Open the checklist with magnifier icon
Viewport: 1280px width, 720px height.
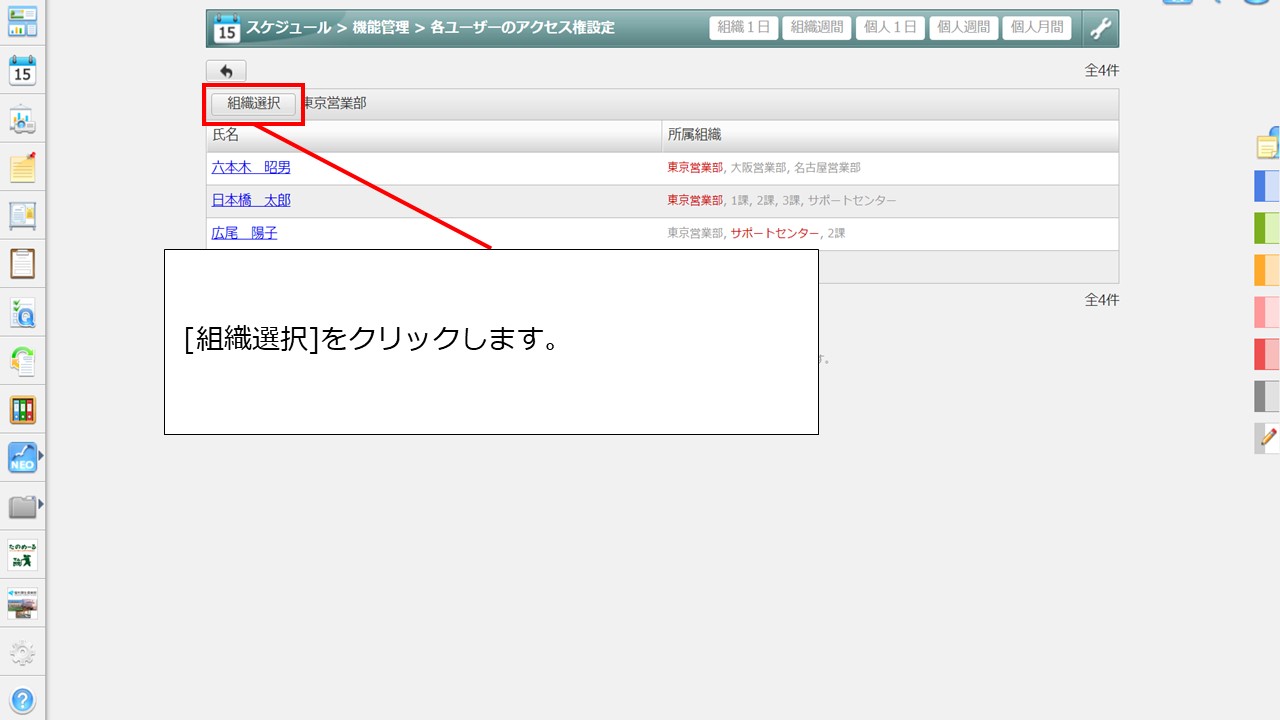[x=22, y=312]
